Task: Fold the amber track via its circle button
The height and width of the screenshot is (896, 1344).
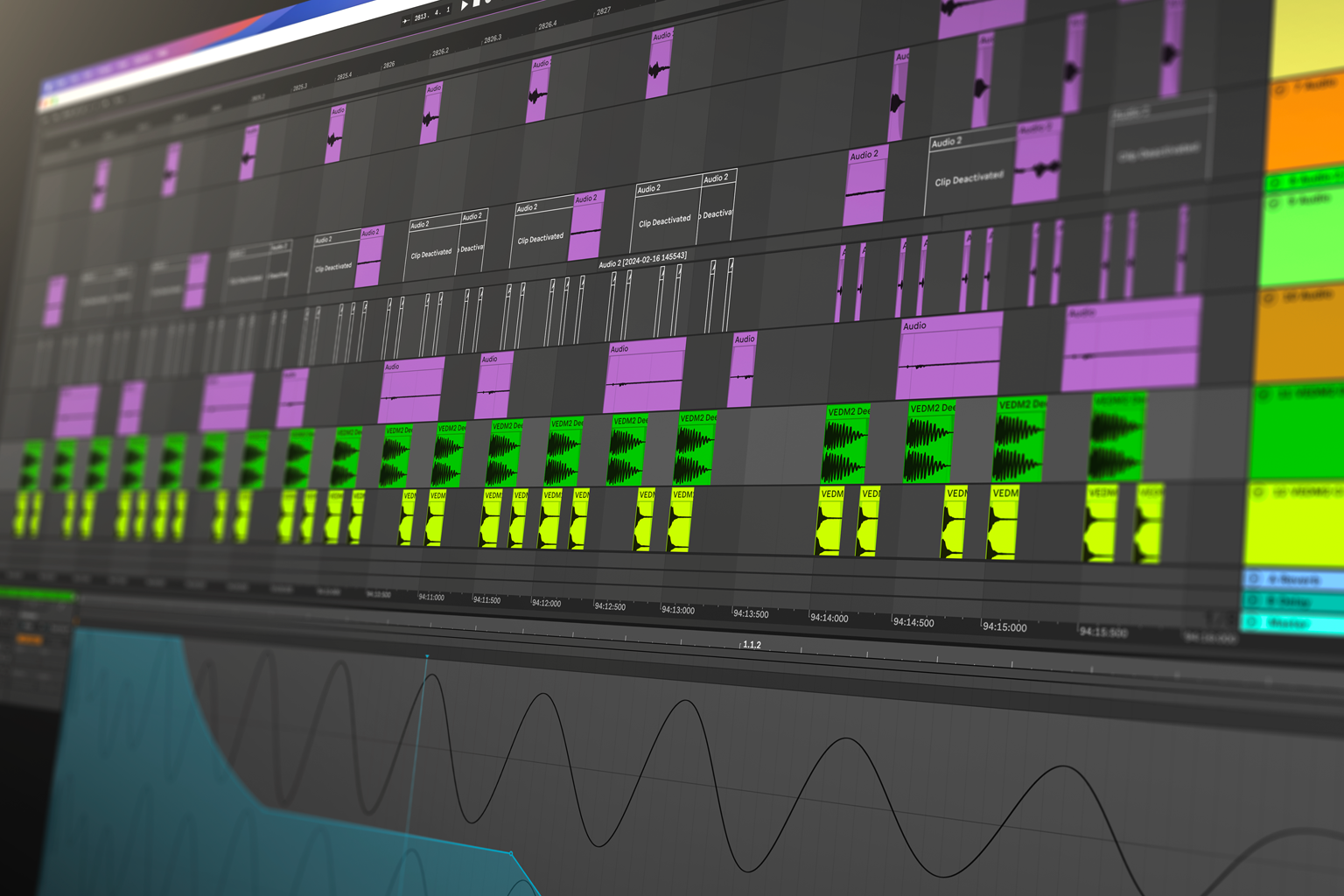Action: [x=1269, y=298]
